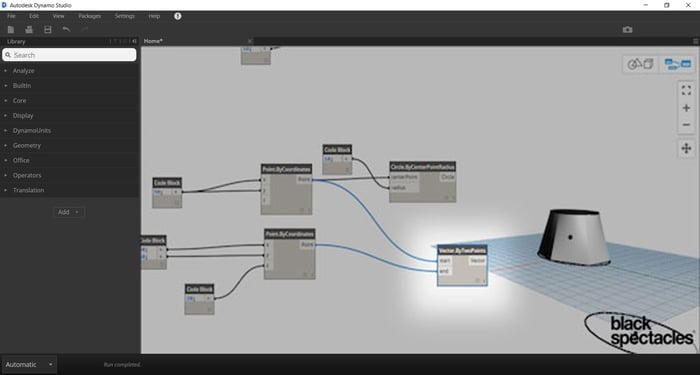This screenshot has width=700, height=375.
Task: Click the Library panel title
Action: 16,42
